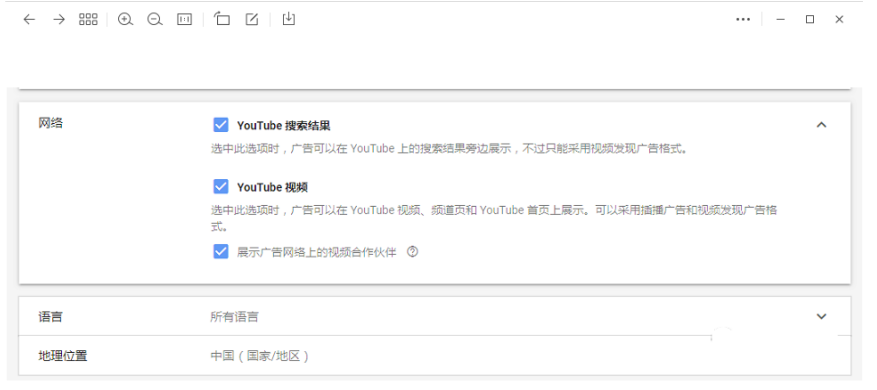
Task: Open help icon next to 视频合作伙伴
Action: coord(412,252)
